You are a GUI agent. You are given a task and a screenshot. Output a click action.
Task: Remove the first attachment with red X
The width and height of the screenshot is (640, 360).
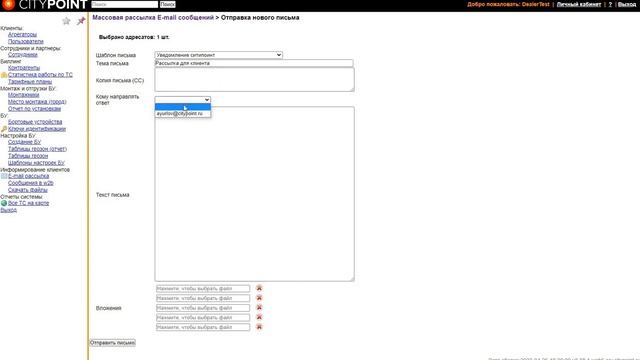[259, 288]
